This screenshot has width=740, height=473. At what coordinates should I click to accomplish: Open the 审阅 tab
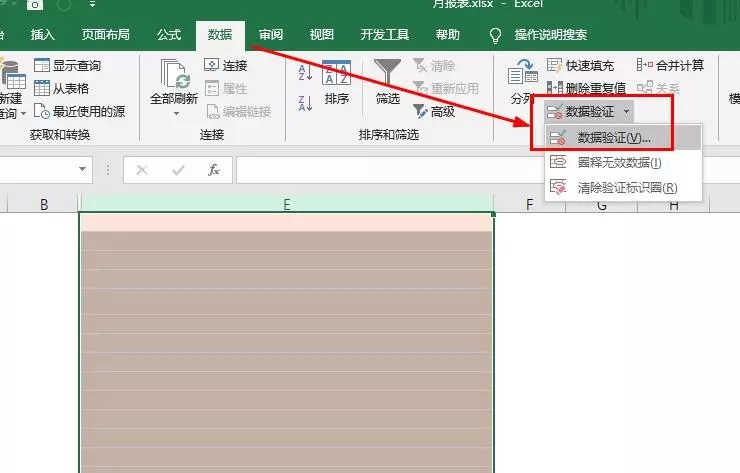click(x=271, y=34)
